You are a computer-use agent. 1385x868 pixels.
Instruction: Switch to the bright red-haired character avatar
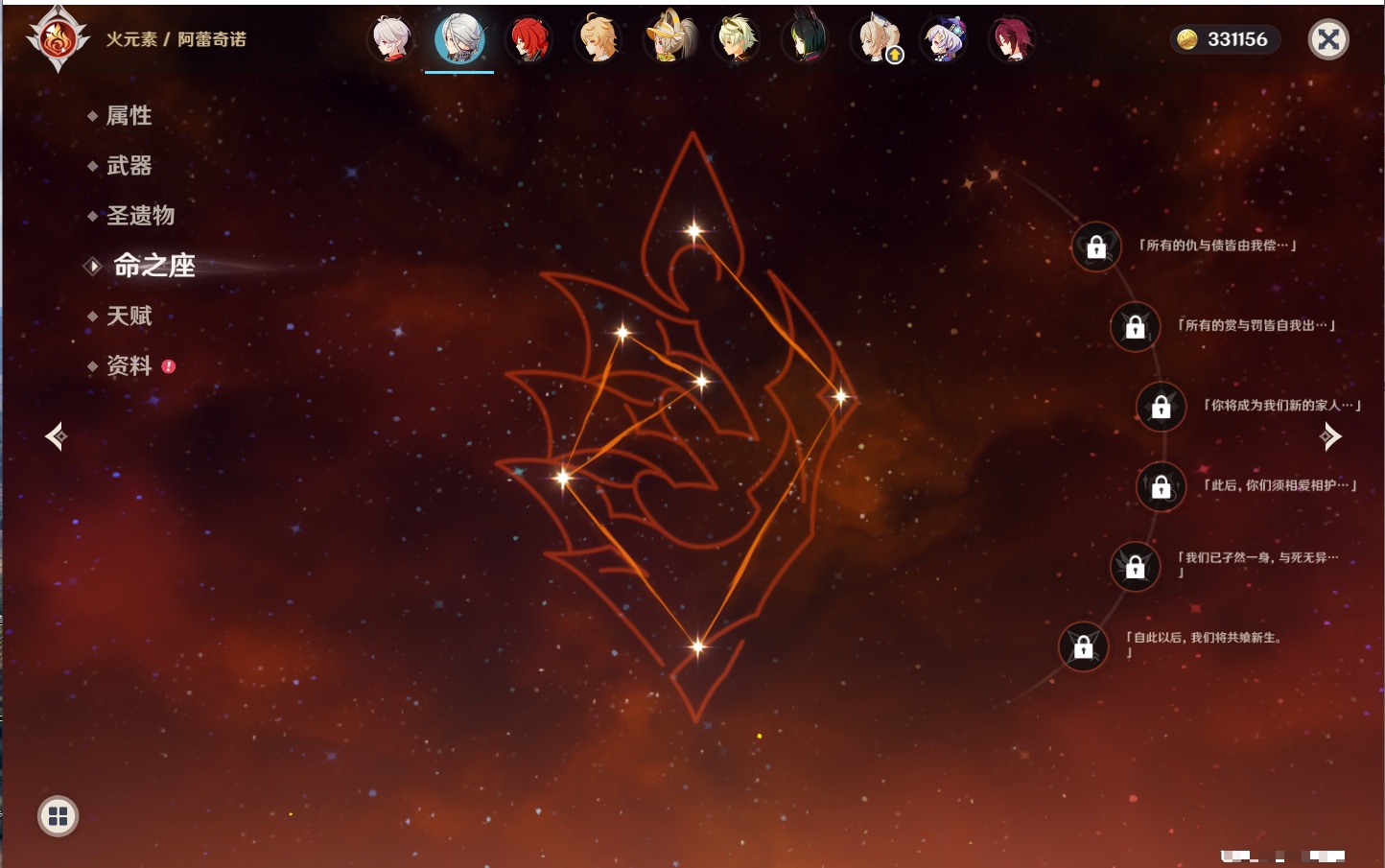click(528, 39)
